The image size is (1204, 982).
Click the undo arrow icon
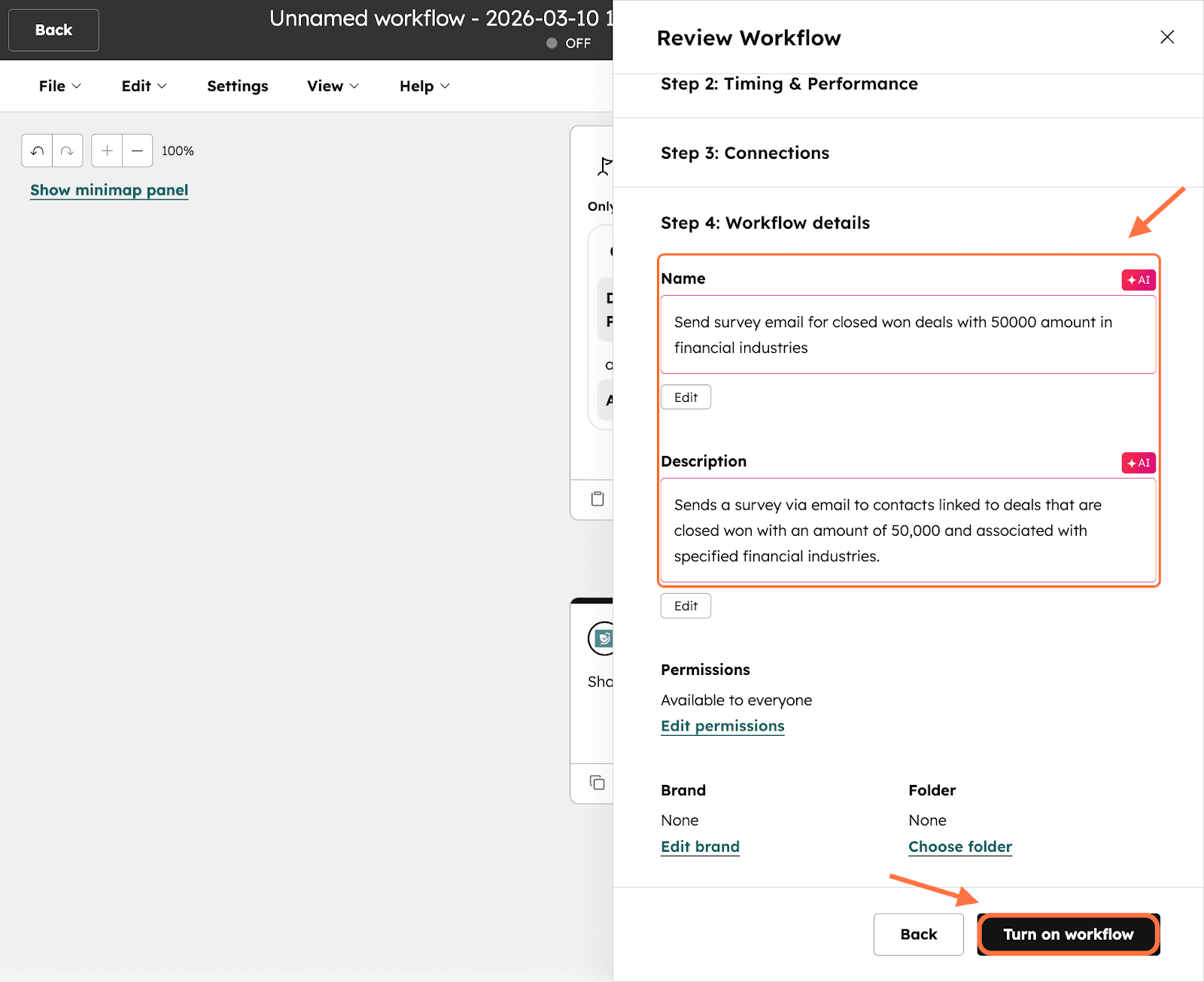[x=37, y=150]
